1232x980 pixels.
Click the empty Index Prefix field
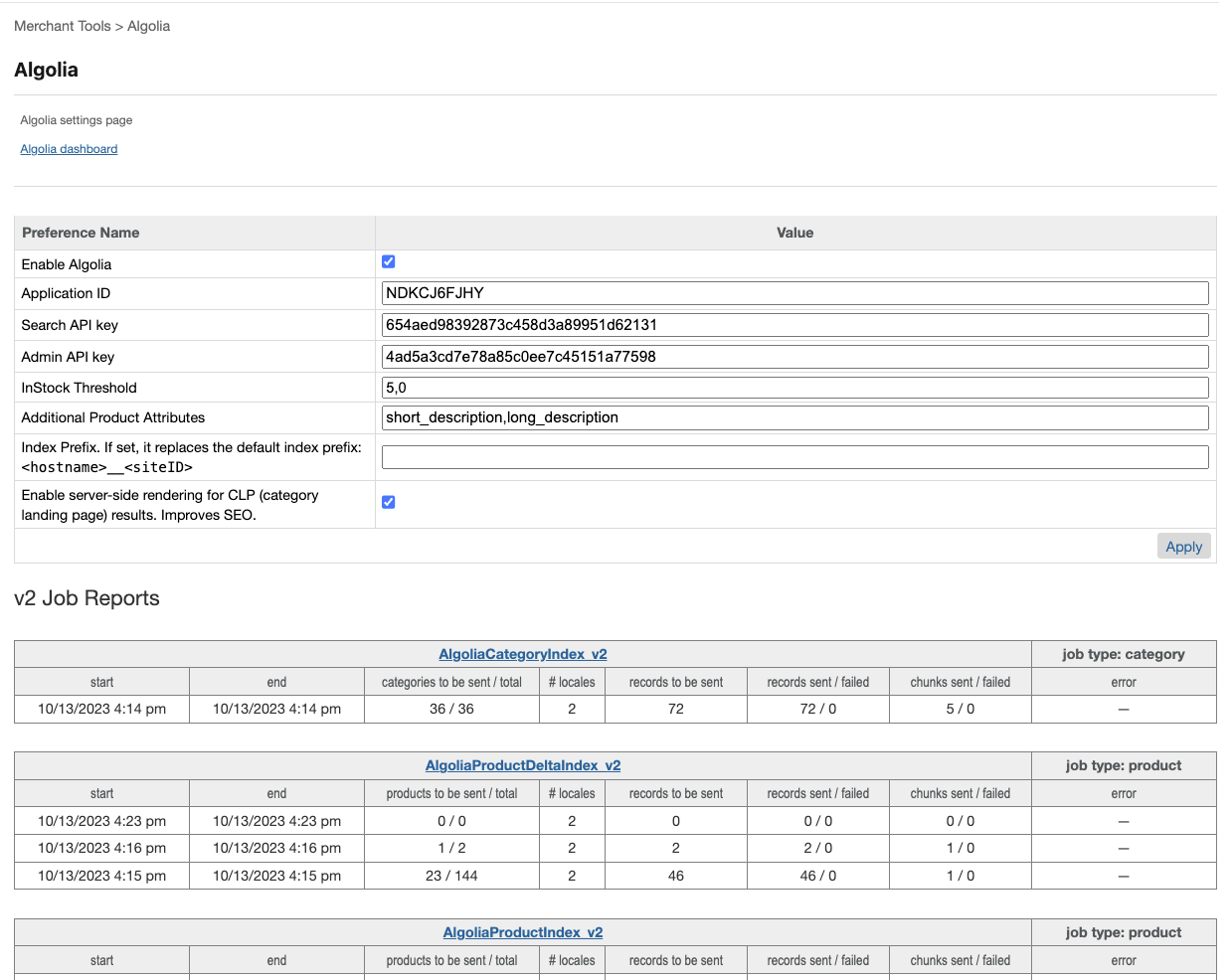(x=795, y=457)
